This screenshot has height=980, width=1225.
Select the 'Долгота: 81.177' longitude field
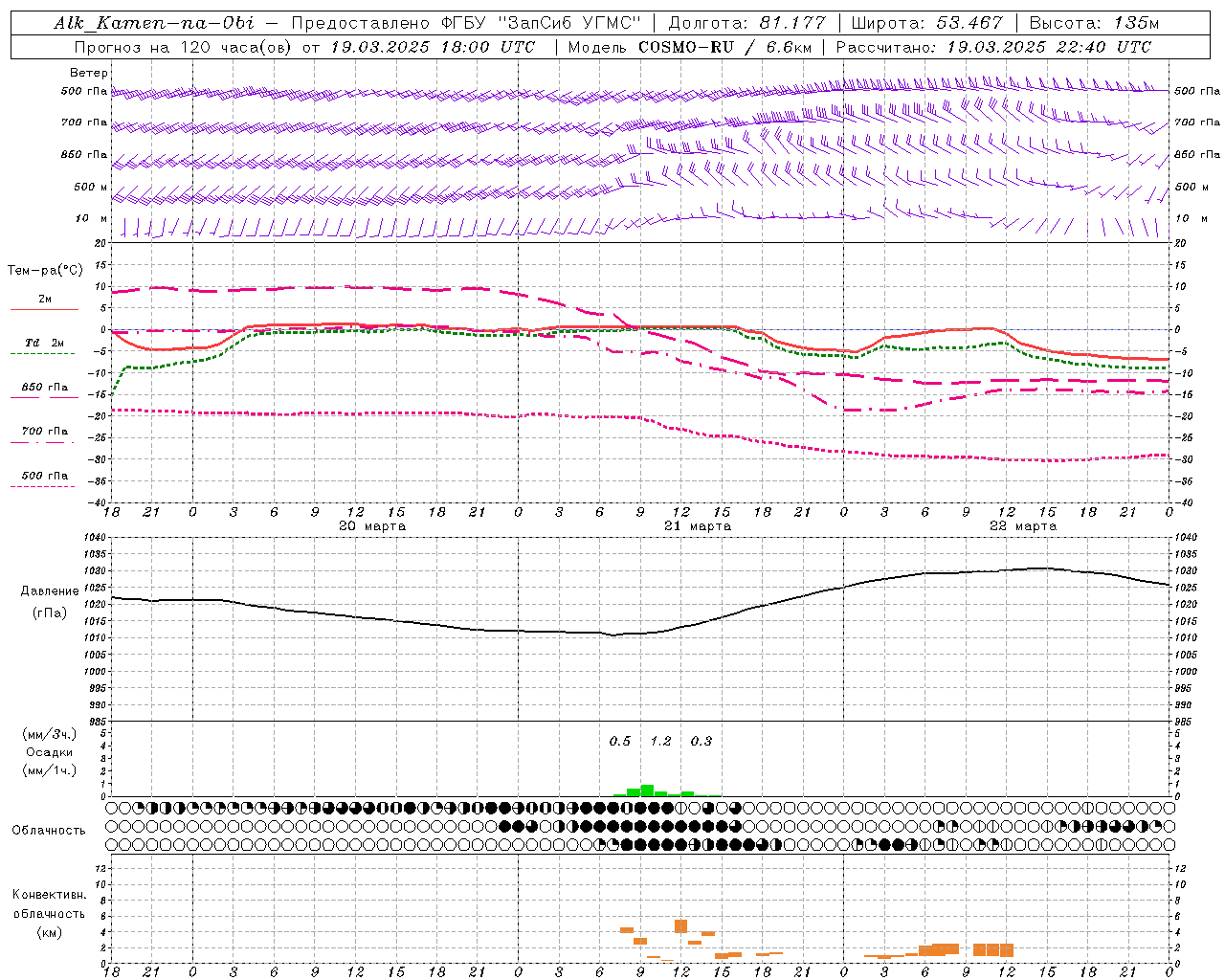pos(746,23)
